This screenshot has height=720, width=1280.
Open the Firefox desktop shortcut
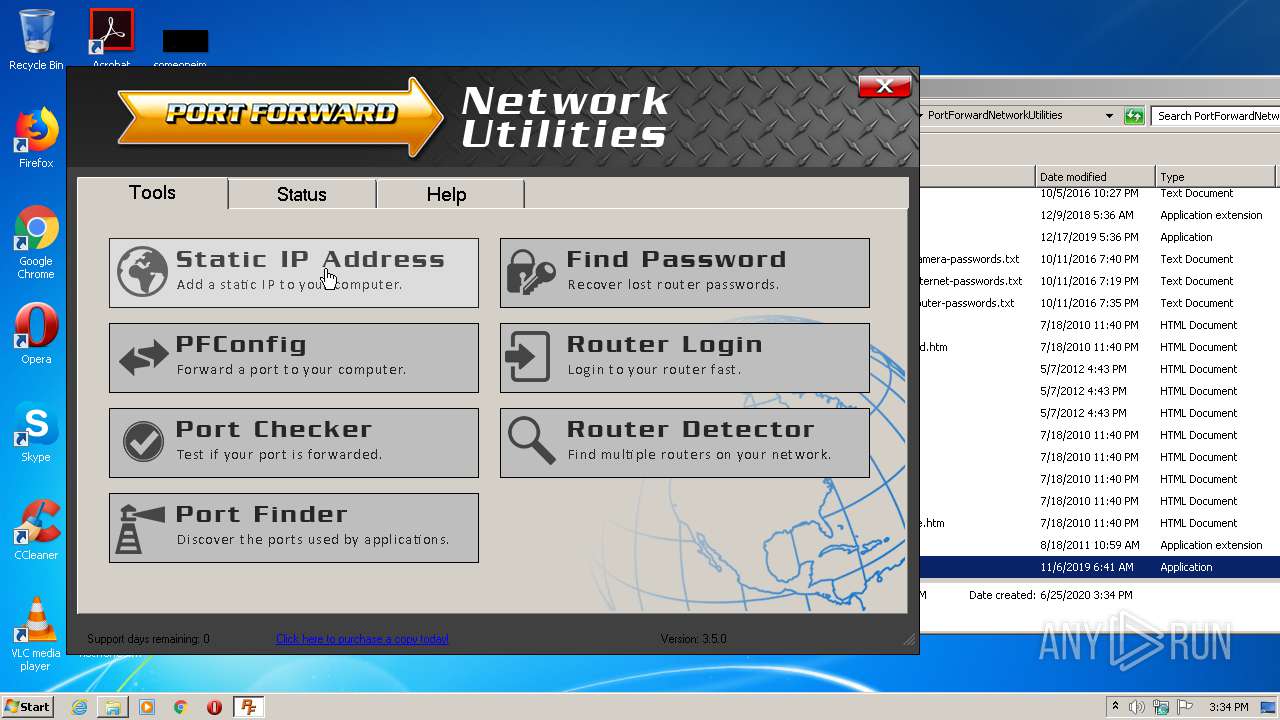36,138
